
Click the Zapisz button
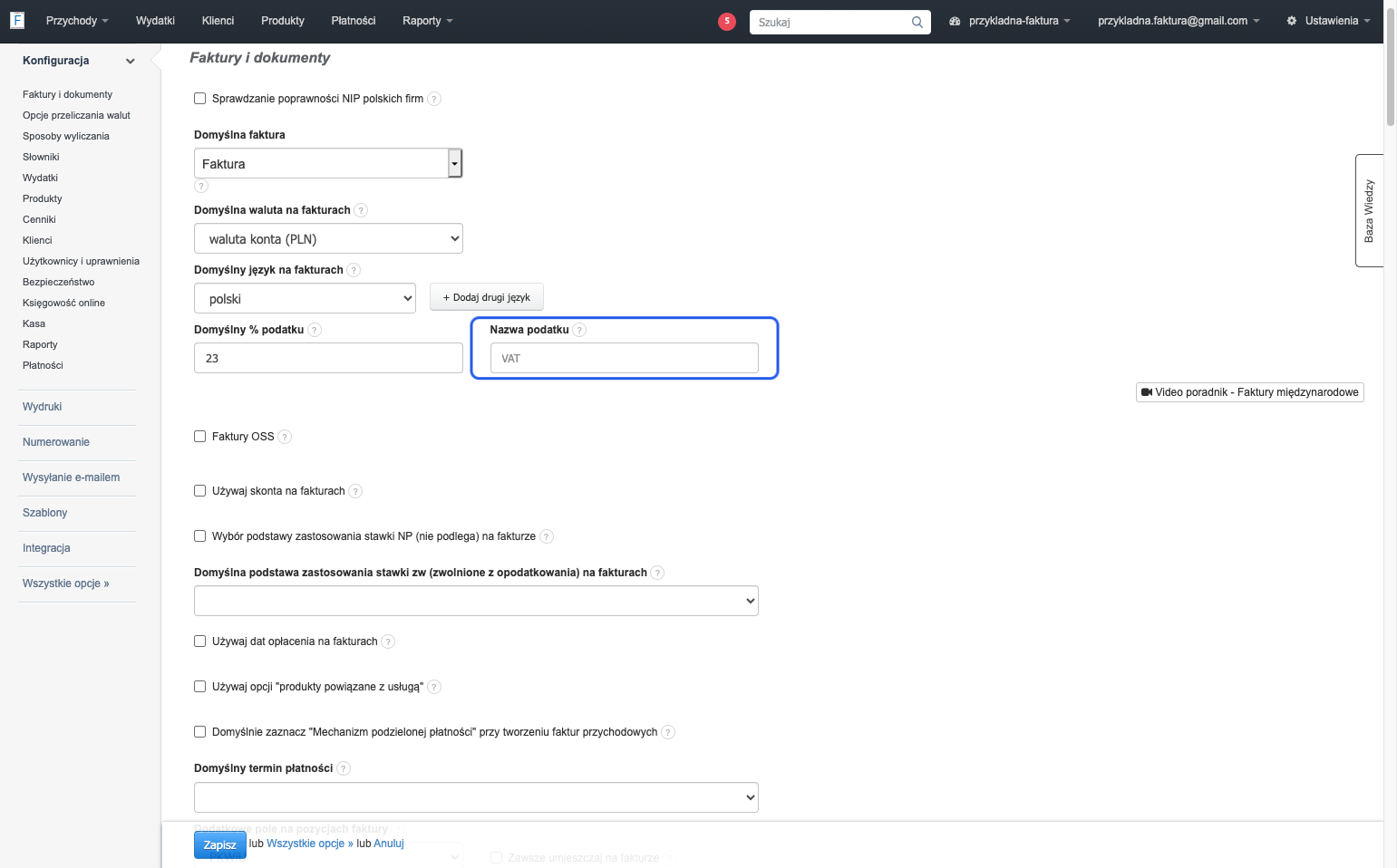point(219,844)
